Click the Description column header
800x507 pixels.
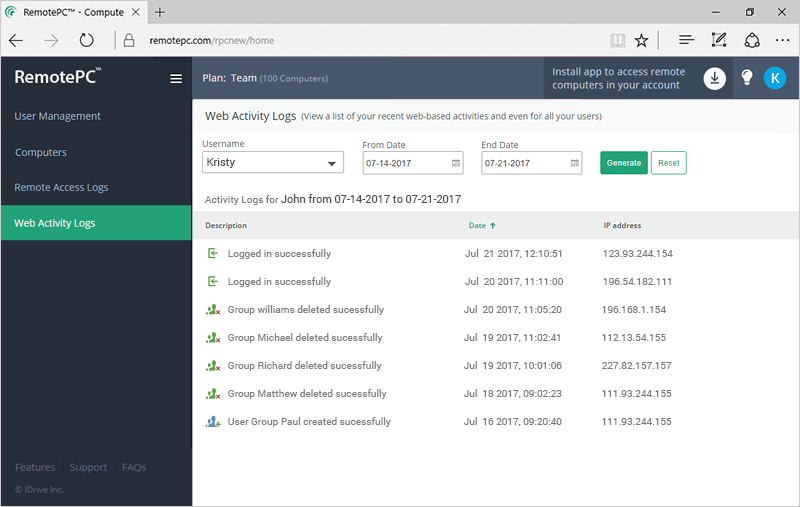click(226, 225)
